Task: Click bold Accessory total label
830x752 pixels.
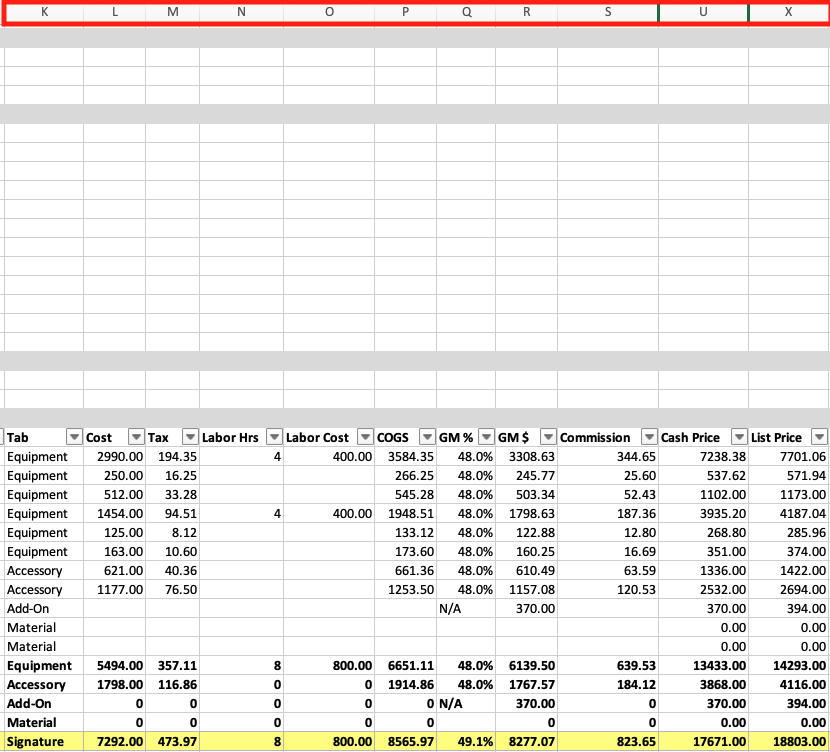Action: pyautogui.click(x=36, y=685)
